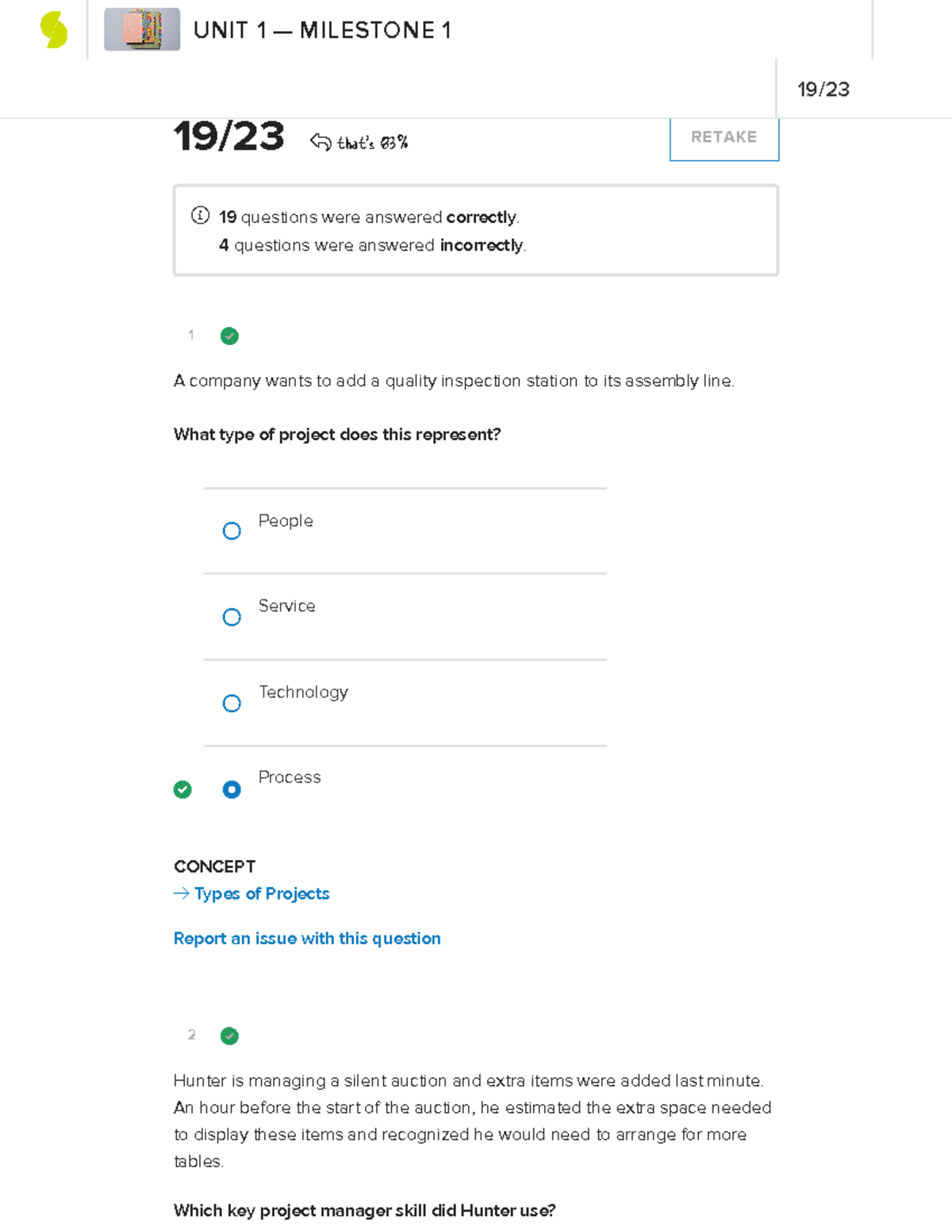This screenshot has width=952, height=1232.
Task: Click the Unit 1 — Milestone 1 title
Action: click(x=322, y=30)
